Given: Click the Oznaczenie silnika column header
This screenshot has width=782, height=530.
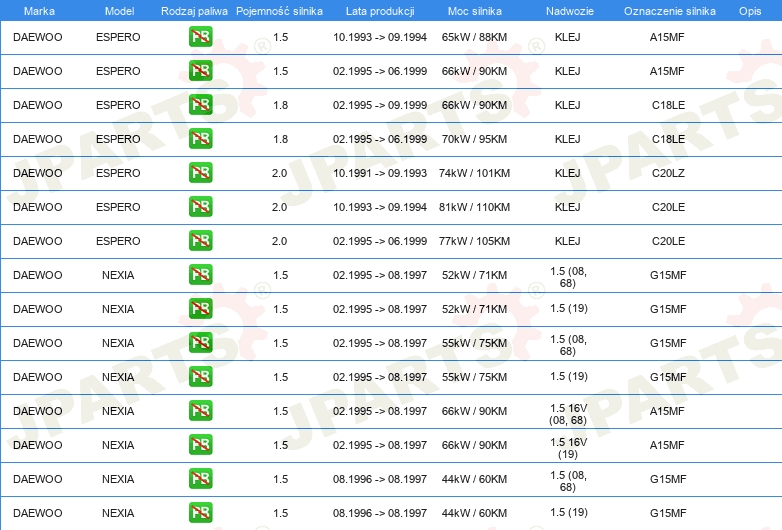Looking at the screenshot, I should [x=669, y=10].
